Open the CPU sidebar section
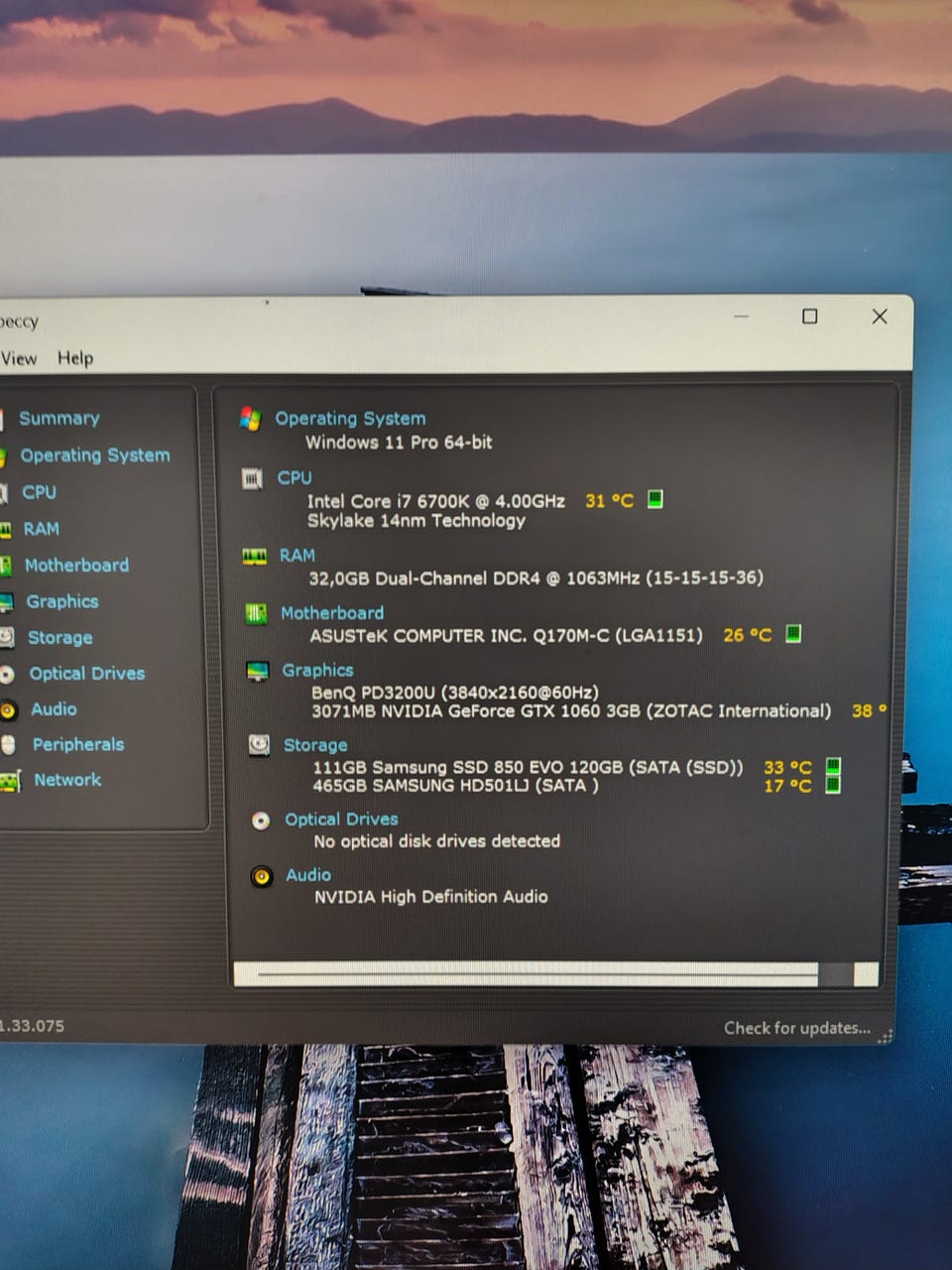Viewport: 952px width, 1270px height. pos(39,492)
